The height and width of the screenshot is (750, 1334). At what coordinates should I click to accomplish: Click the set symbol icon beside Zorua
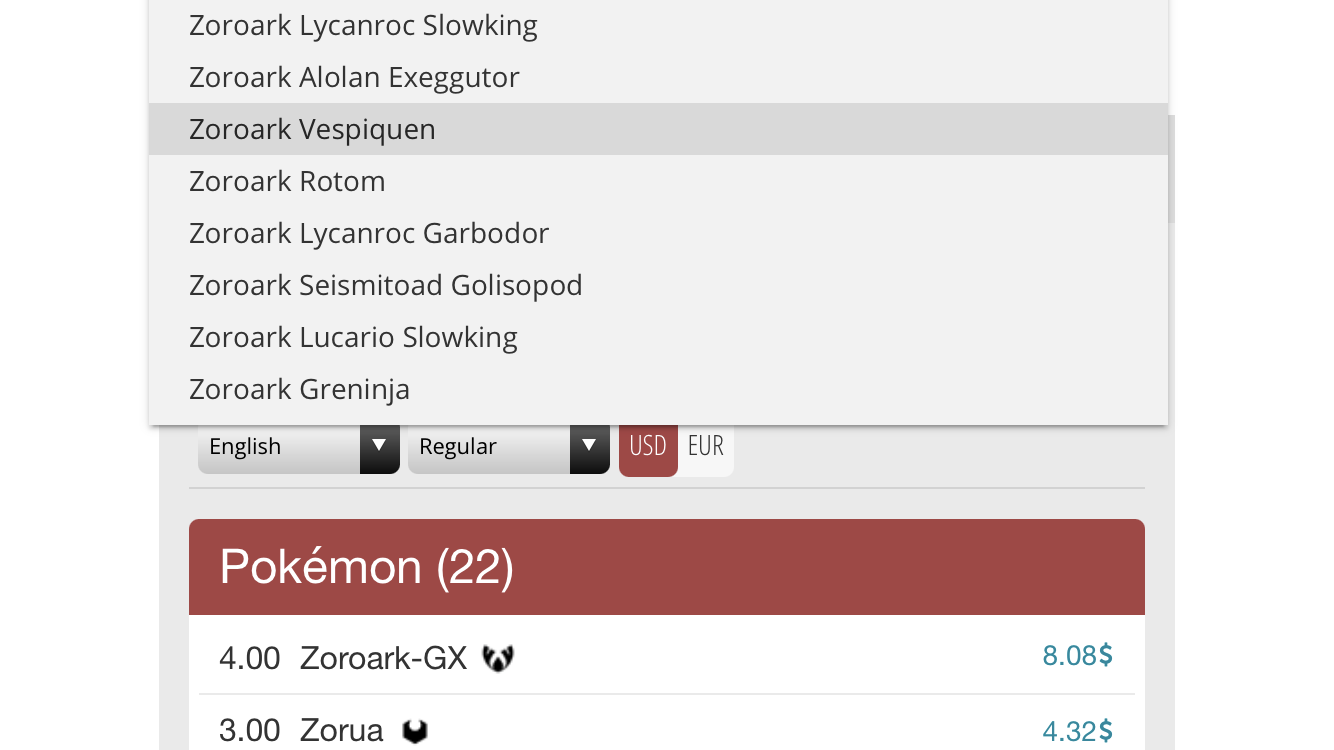point(415,731)
